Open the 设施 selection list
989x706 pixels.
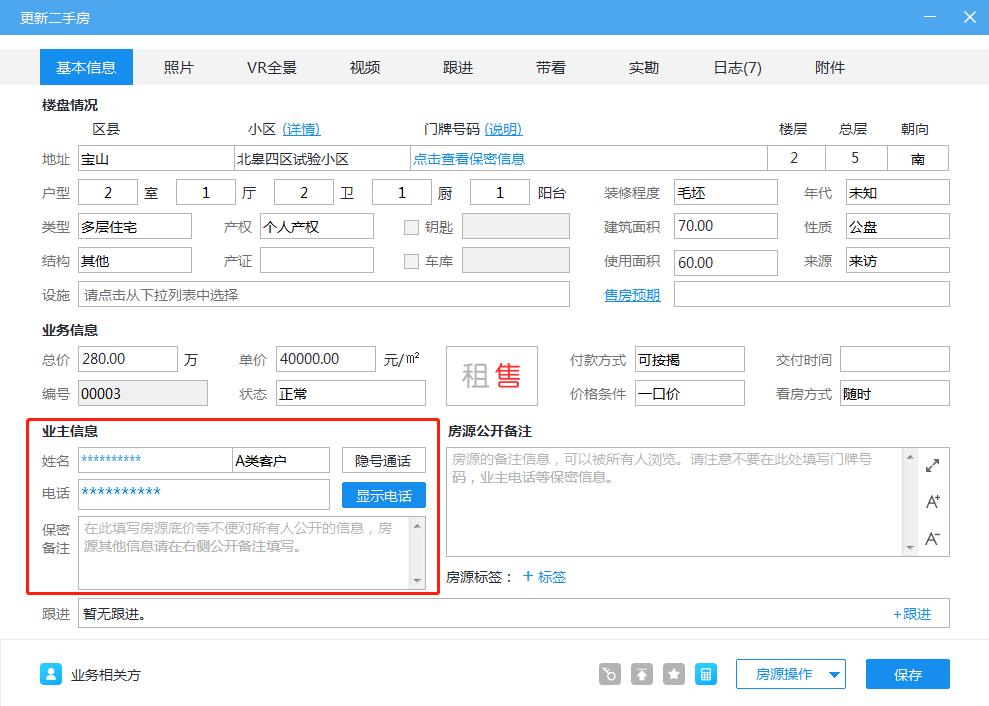320,295
